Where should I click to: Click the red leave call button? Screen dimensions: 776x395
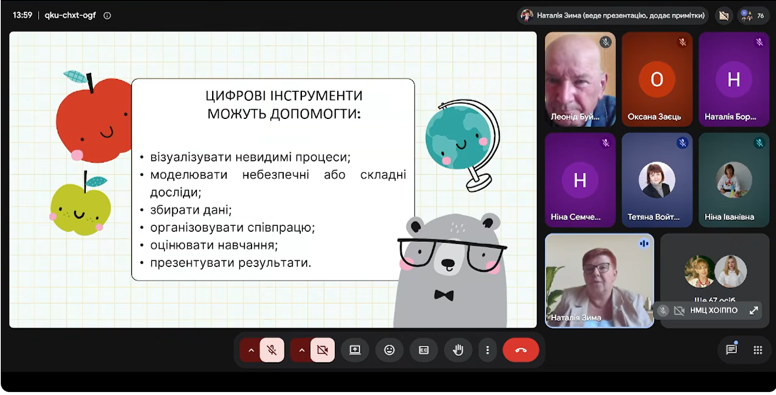coord(521,350)
